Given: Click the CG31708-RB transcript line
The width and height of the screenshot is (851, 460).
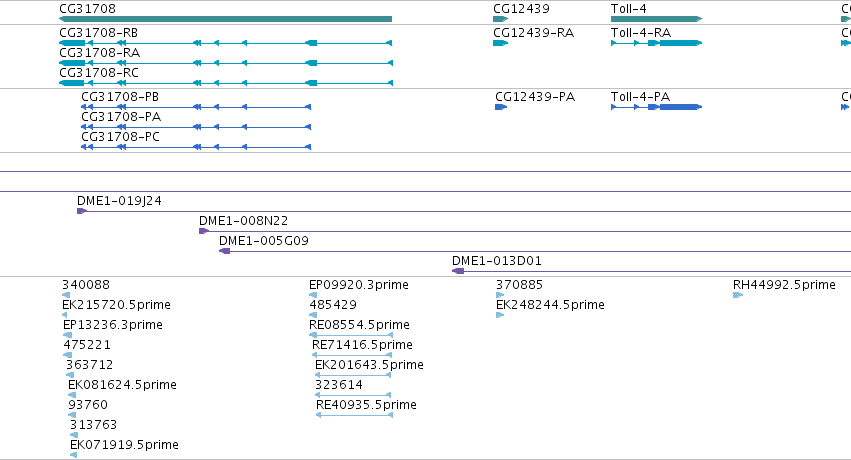Looking at the screenshot, I should [225, 43].
